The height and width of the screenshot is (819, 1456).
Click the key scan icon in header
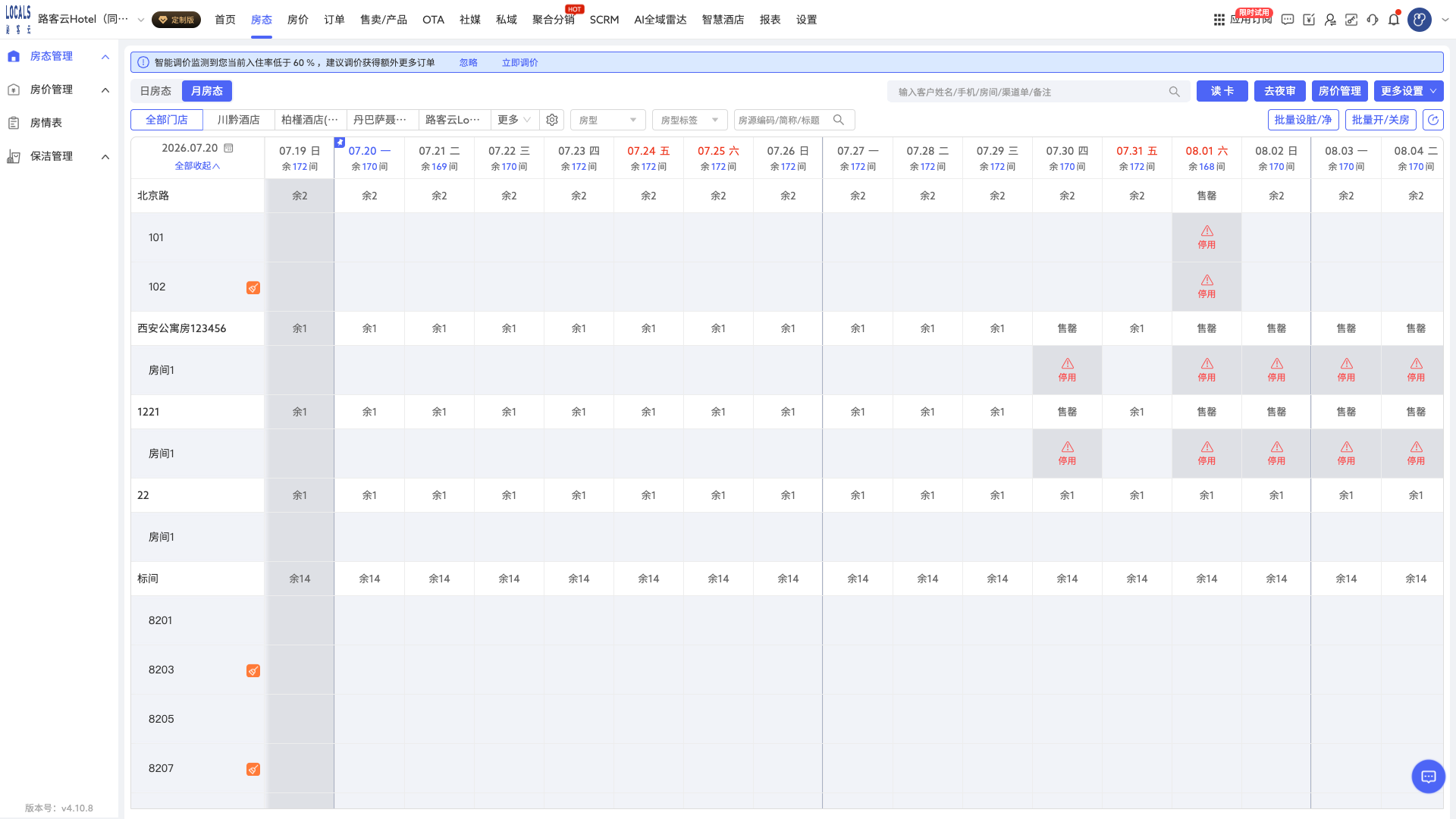click(x=1351, y=20)
